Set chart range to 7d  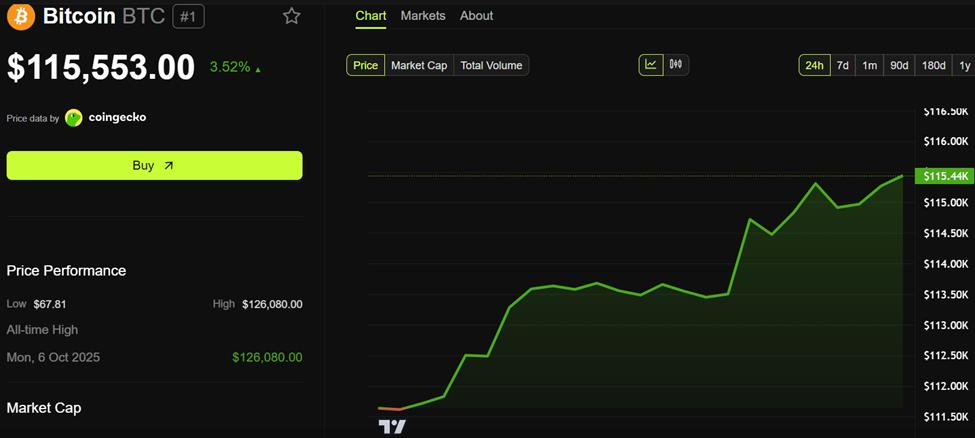(x=843, y=65)
